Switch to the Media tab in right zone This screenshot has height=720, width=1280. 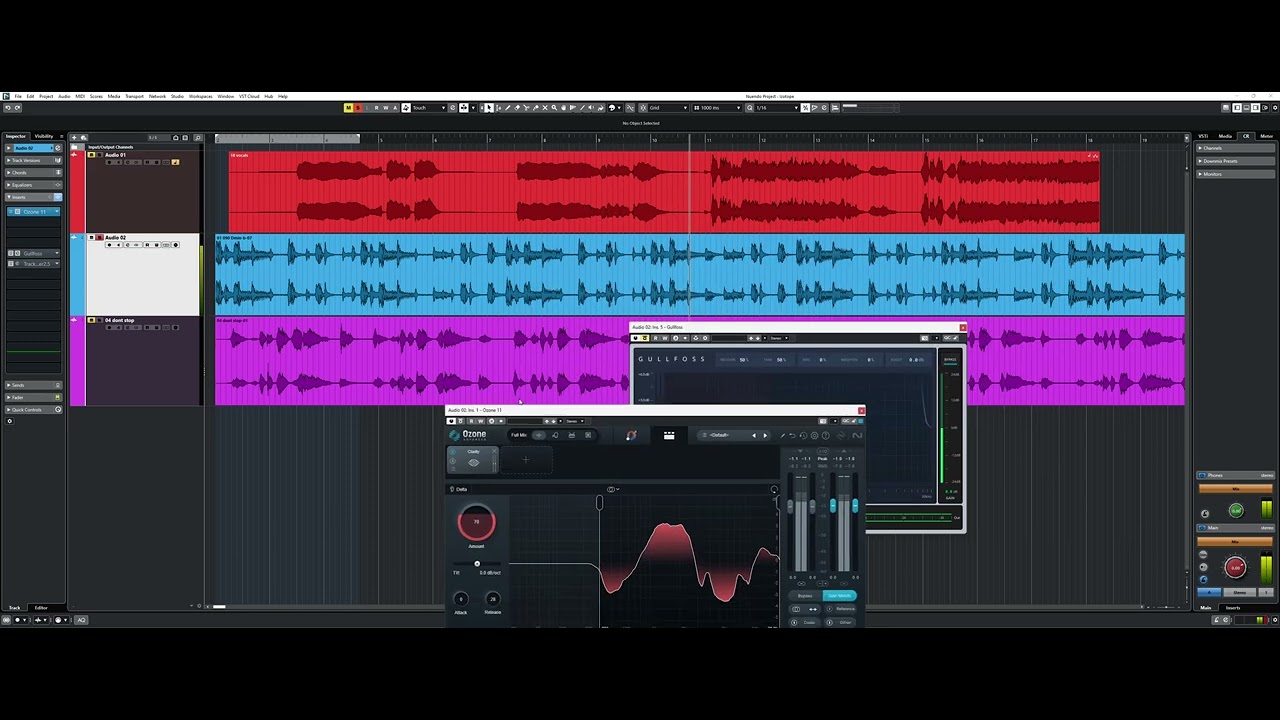1225,136
